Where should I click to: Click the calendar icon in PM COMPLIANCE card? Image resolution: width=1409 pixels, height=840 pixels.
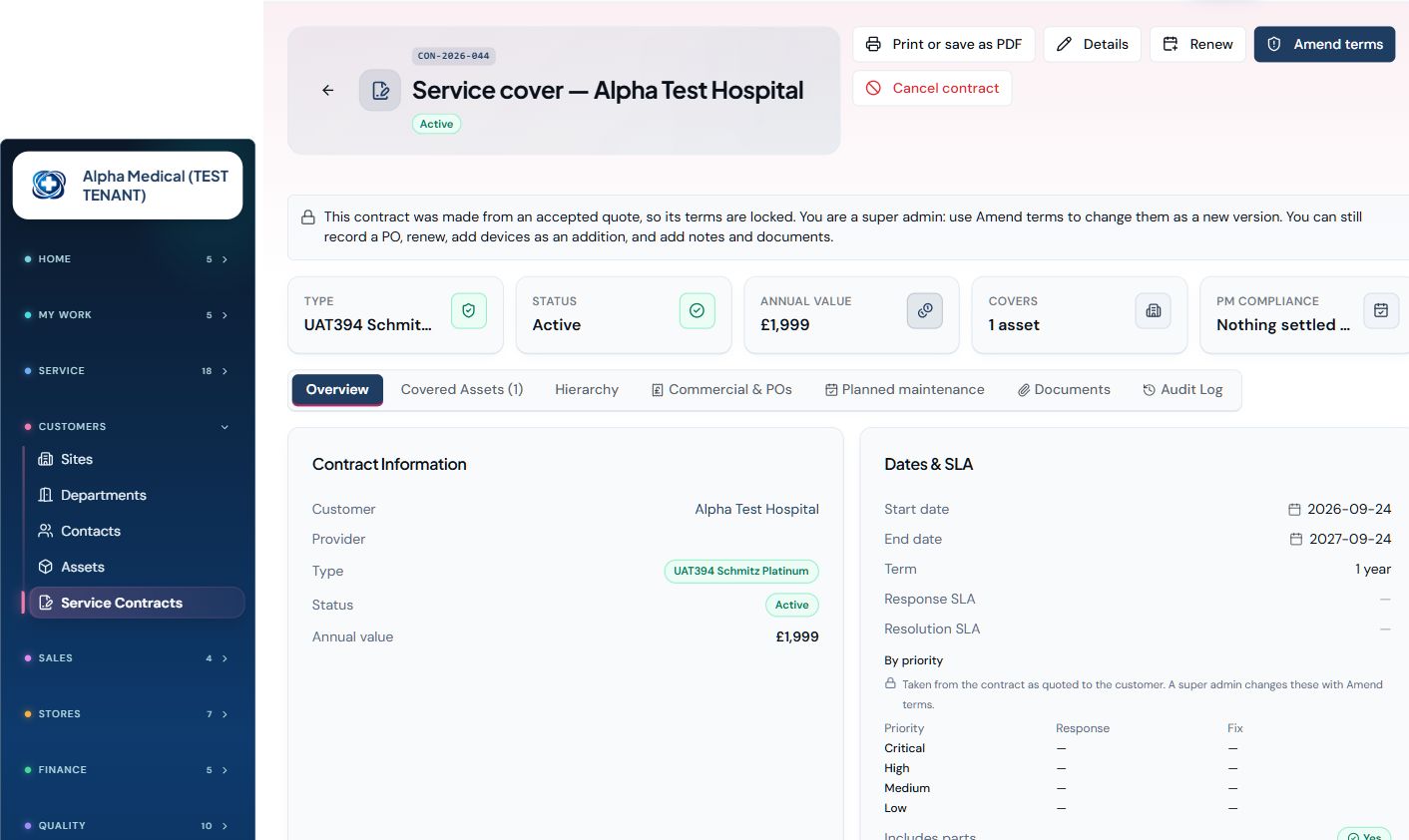tap(1381, 310)
